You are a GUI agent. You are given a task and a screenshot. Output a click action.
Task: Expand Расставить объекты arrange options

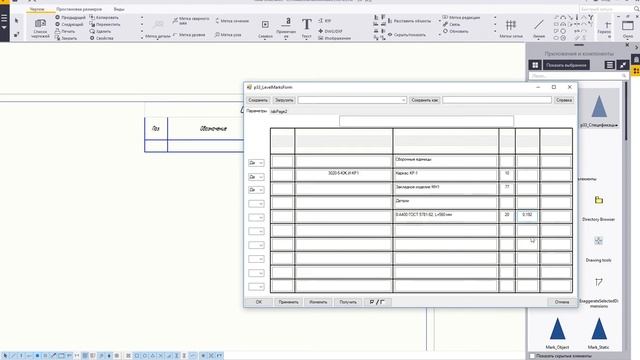(439, 21)
